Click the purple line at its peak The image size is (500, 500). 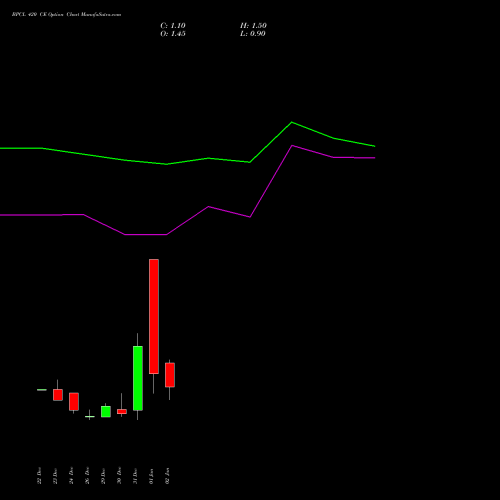click(292, 146)
